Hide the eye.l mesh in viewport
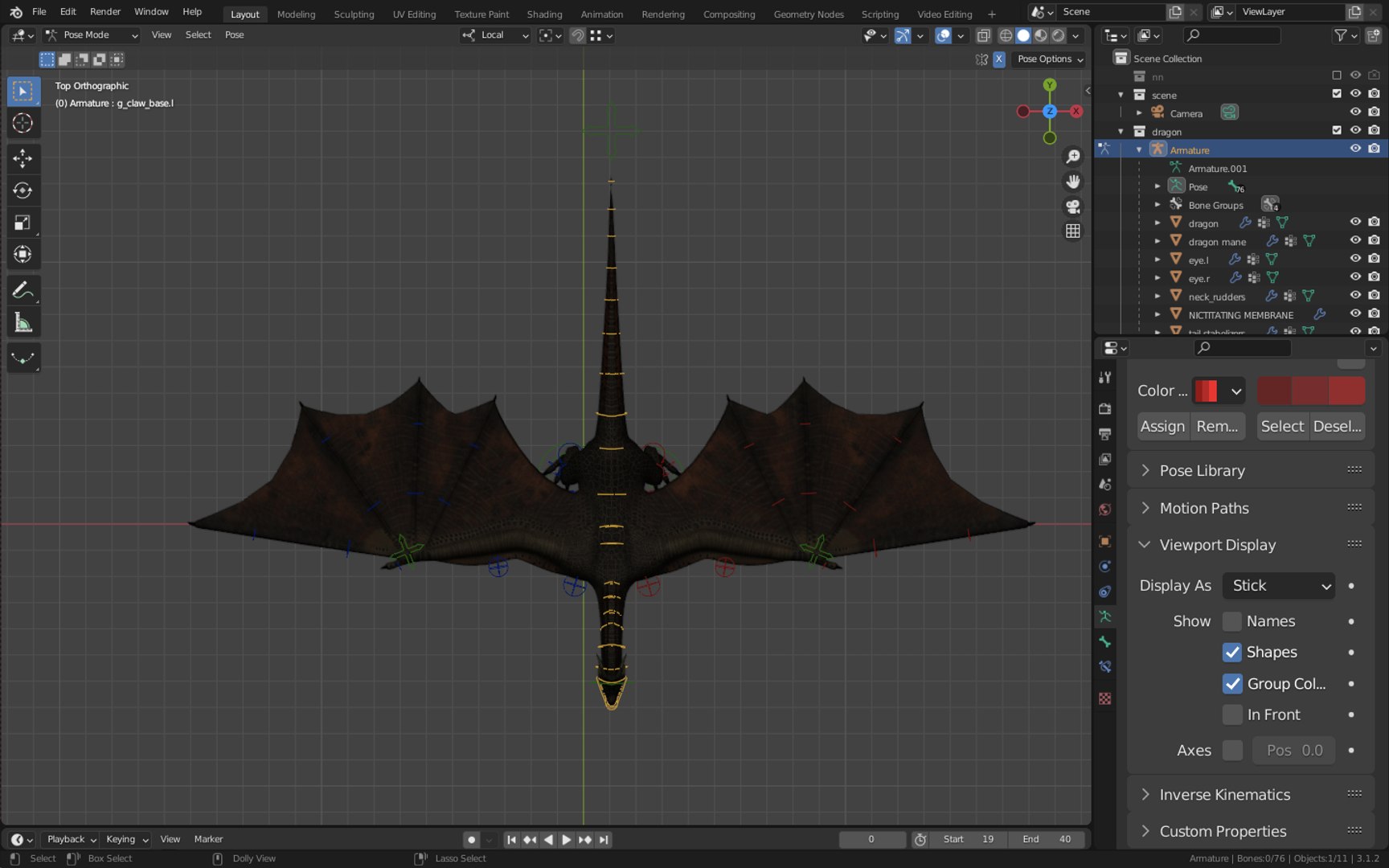Screen dimensions: 1389x868 (1355, 259)
